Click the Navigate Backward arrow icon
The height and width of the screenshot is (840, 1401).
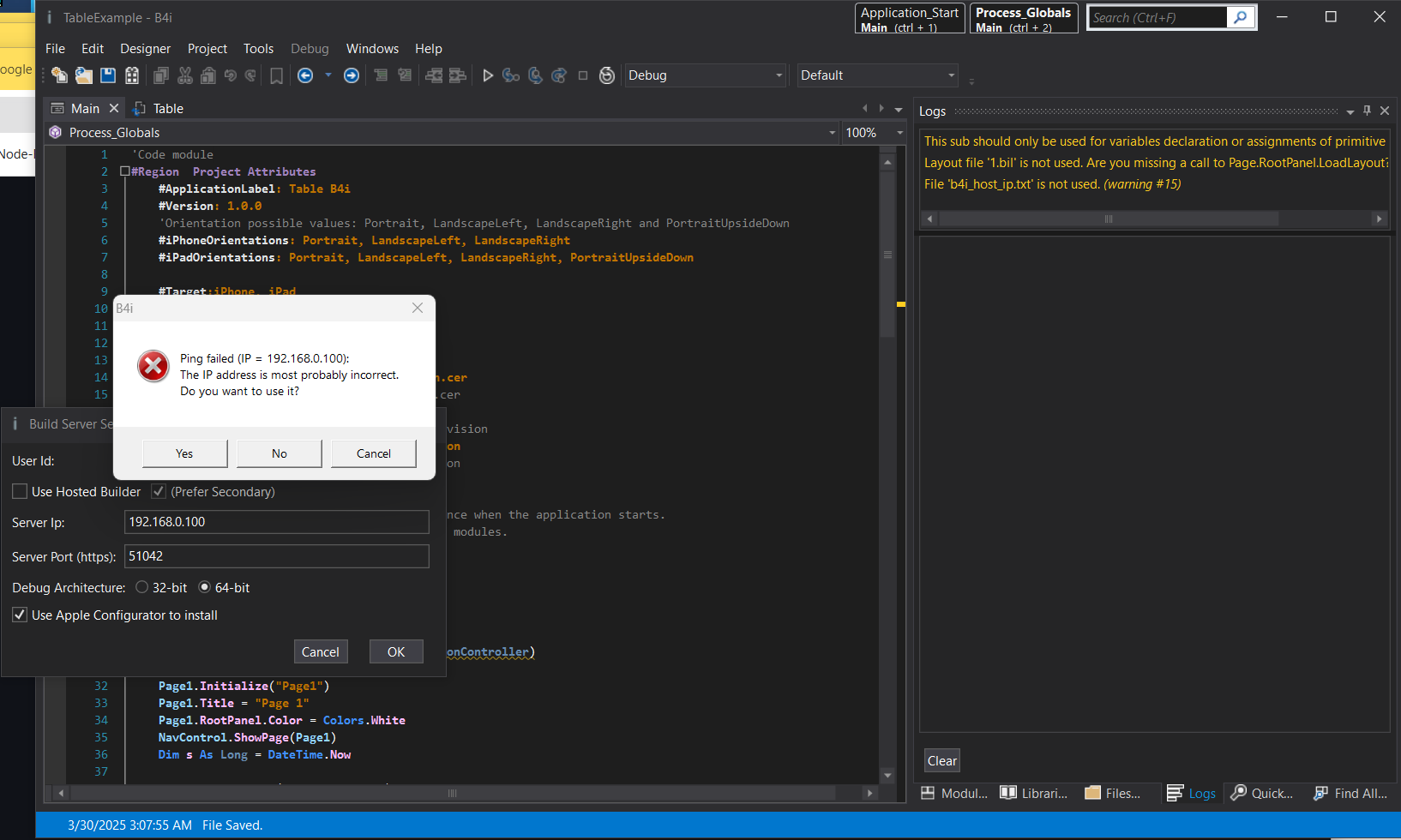(x=305, y=75)
